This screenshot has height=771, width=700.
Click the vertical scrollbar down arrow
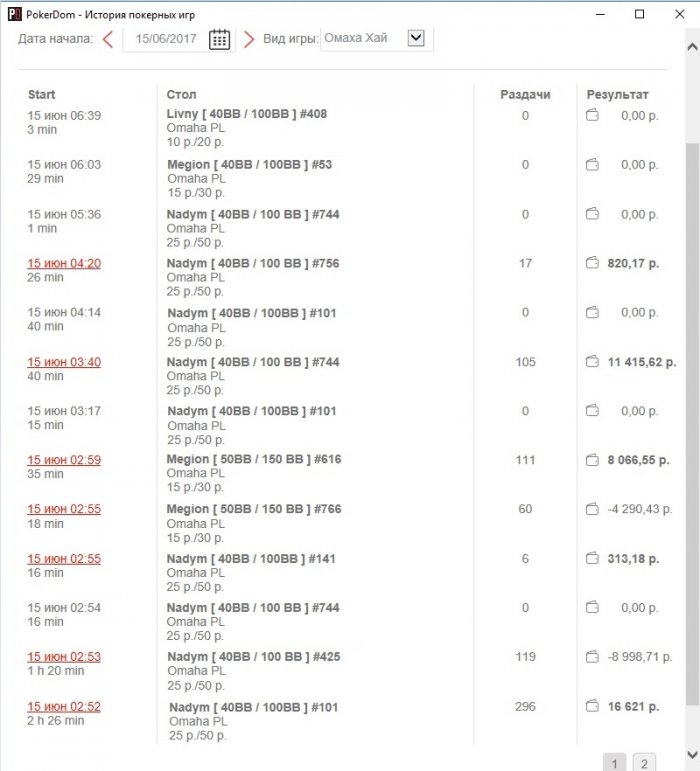pyautogui.click(x=692, y=754)
